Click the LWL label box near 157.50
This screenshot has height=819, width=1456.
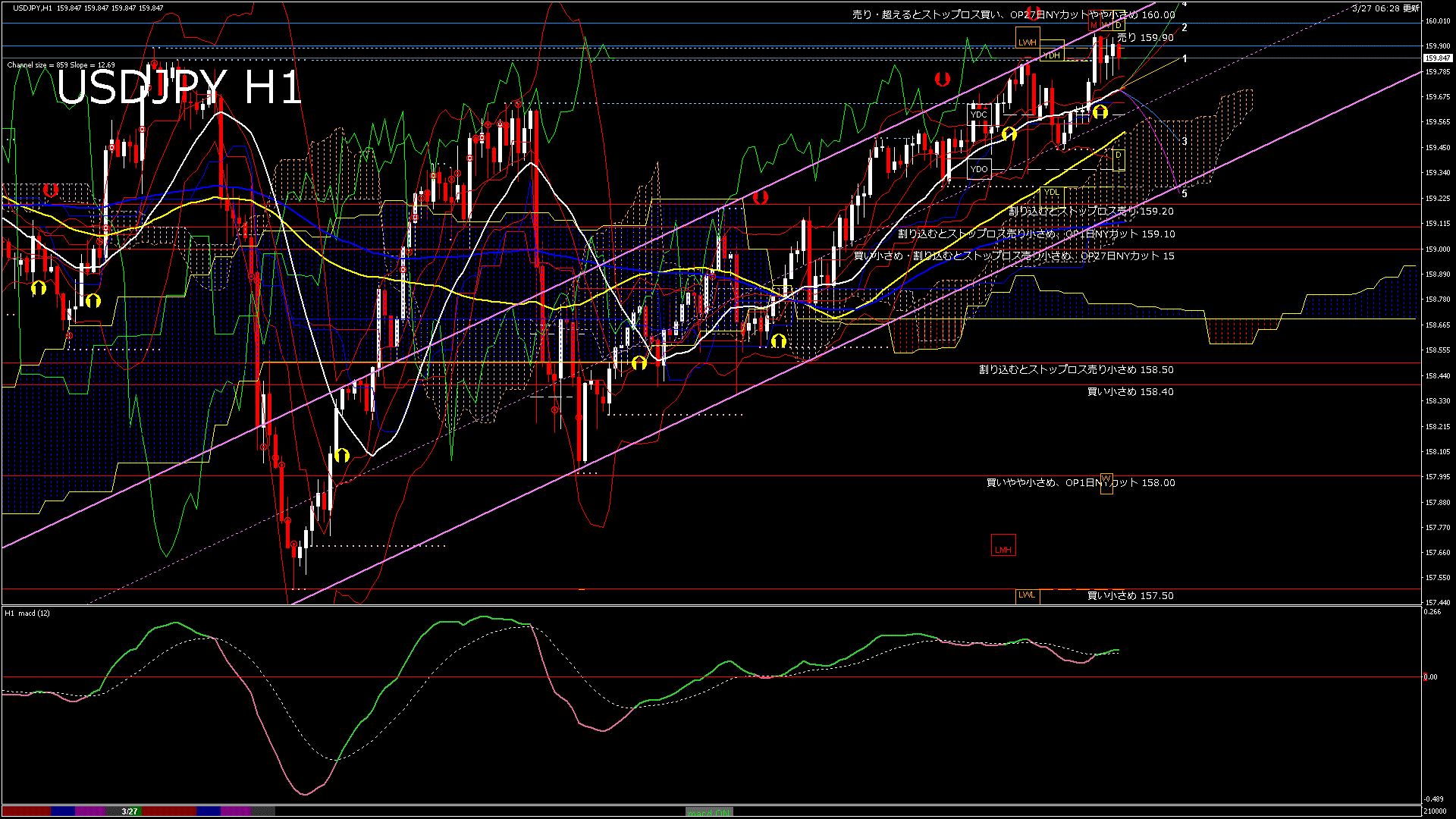[1028, 595]
